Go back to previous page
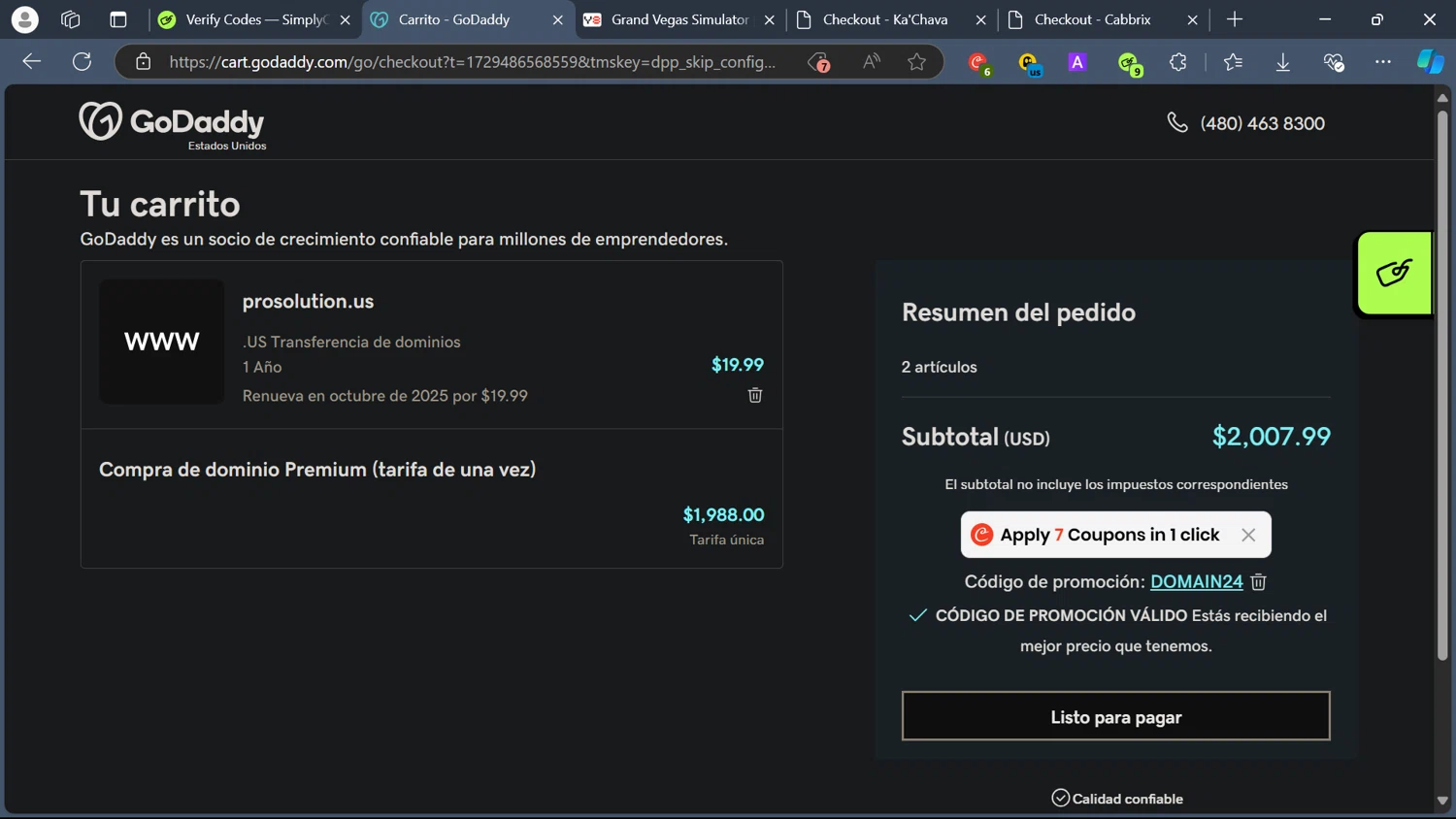Viewport: 1456px width, 819px height. pyautogui.click(x=31, y=62)
